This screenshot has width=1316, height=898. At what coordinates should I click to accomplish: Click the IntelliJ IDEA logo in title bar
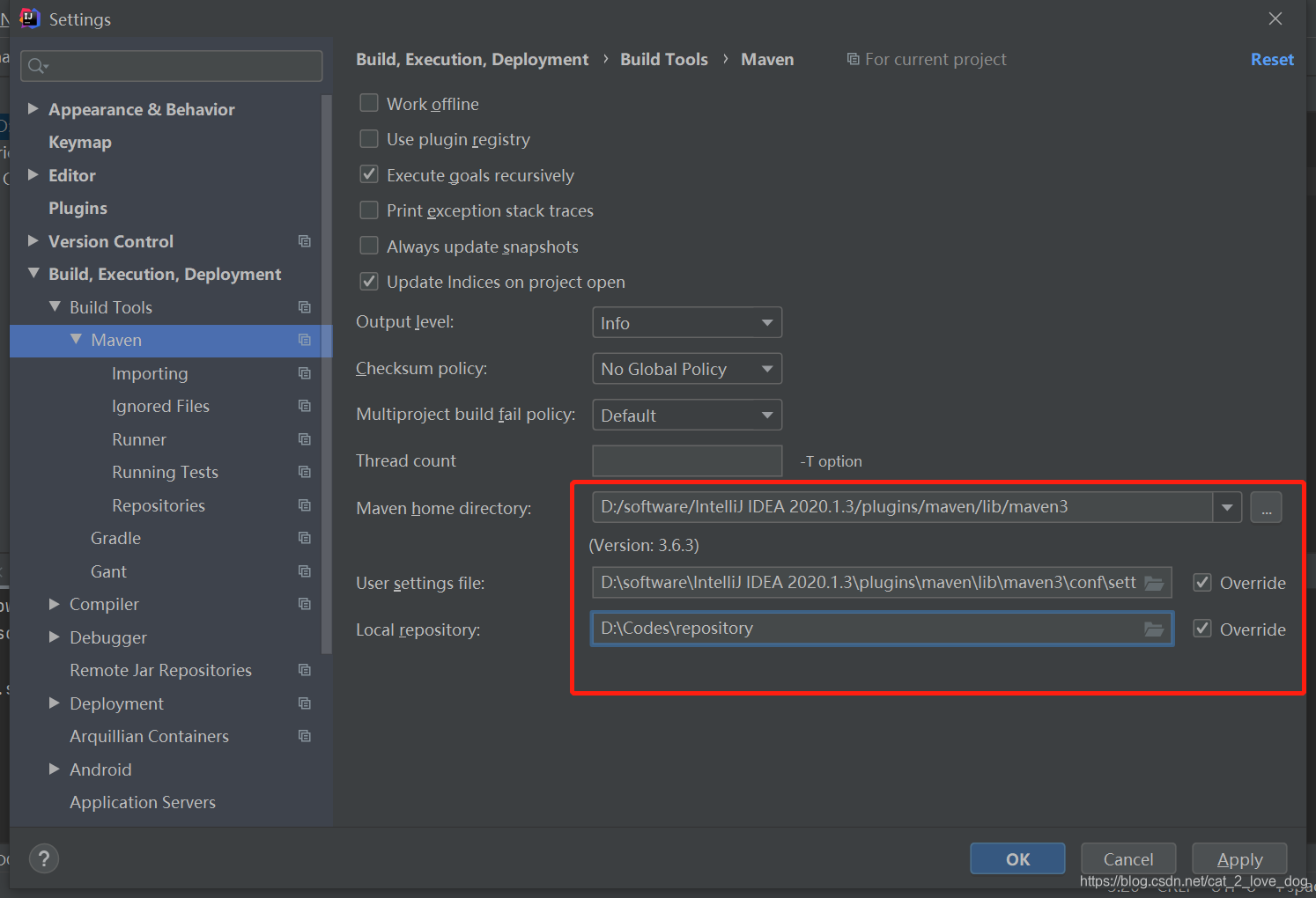pyautogui.click(x=29, y=18)
